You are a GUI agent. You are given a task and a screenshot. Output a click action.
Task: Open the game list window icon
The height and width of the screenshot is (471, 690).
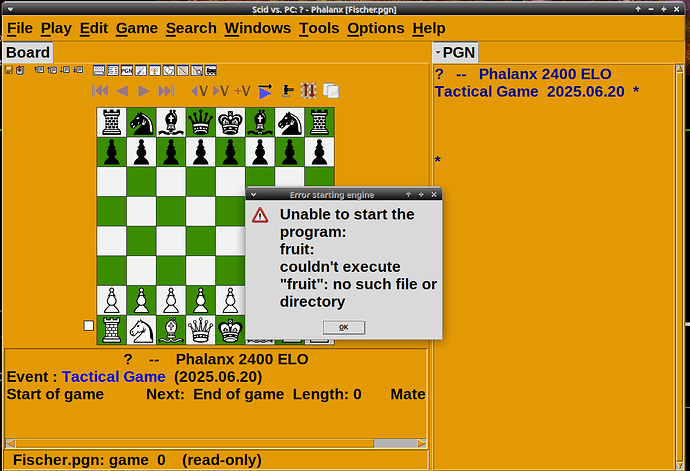[x=99, y=70]
